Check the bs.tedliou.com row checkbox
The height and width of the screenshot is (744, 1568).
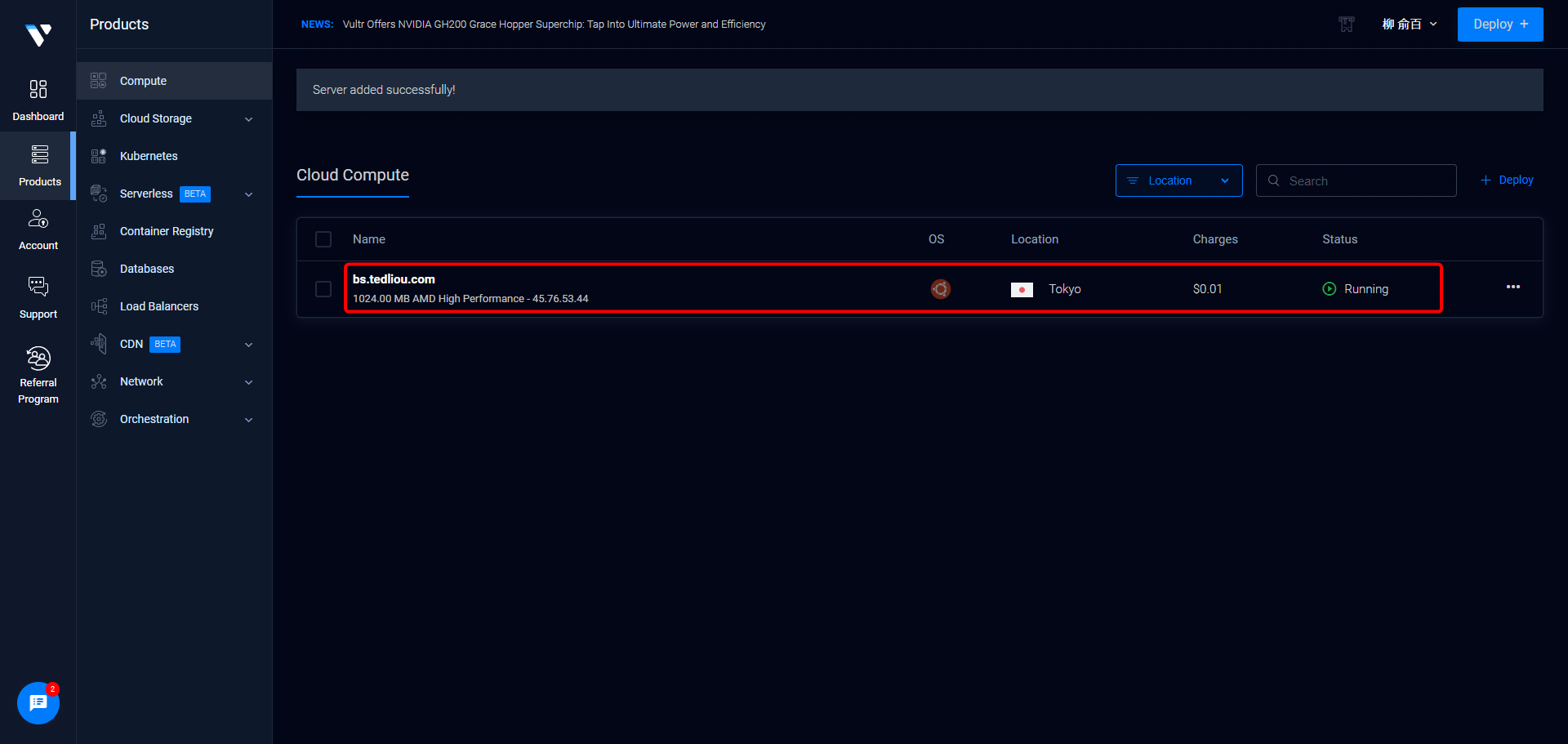323,289
